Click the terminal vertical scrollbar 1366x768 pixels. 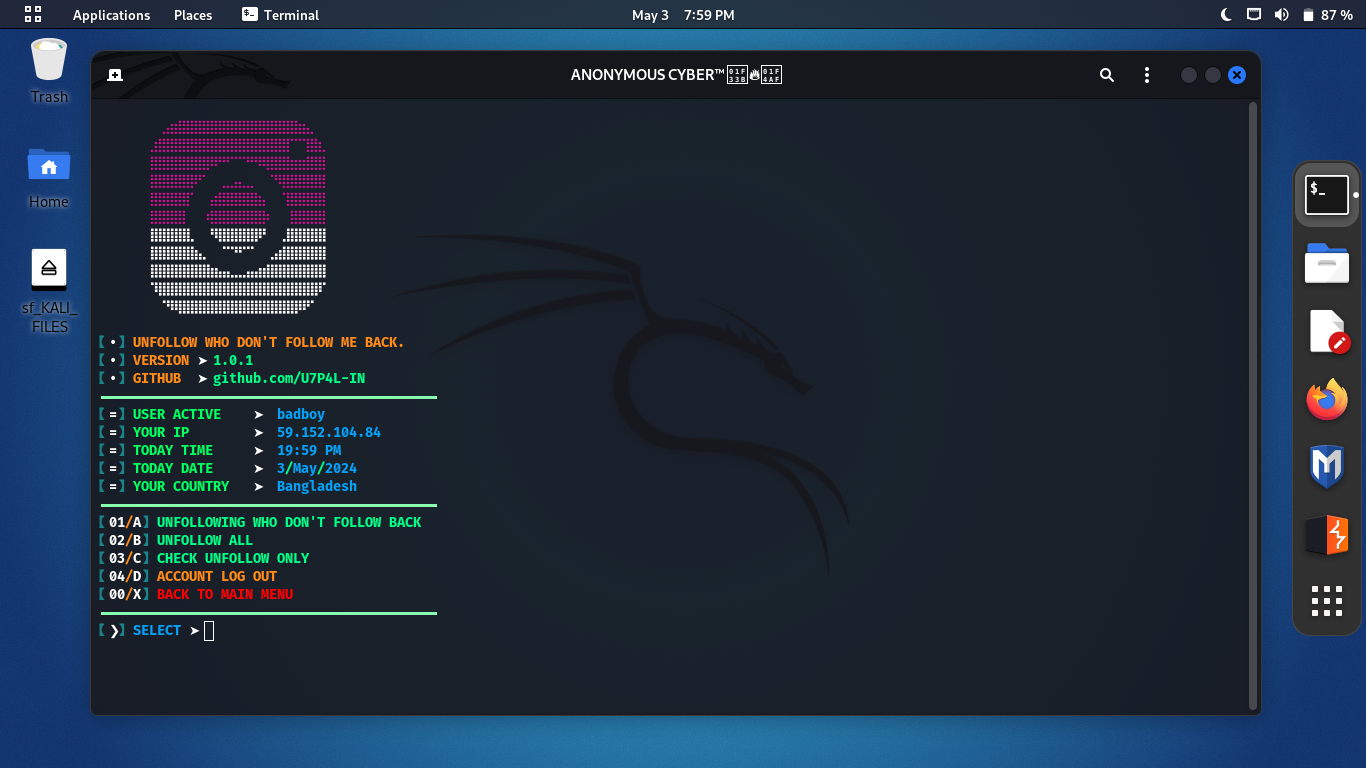pos(1253,405)
